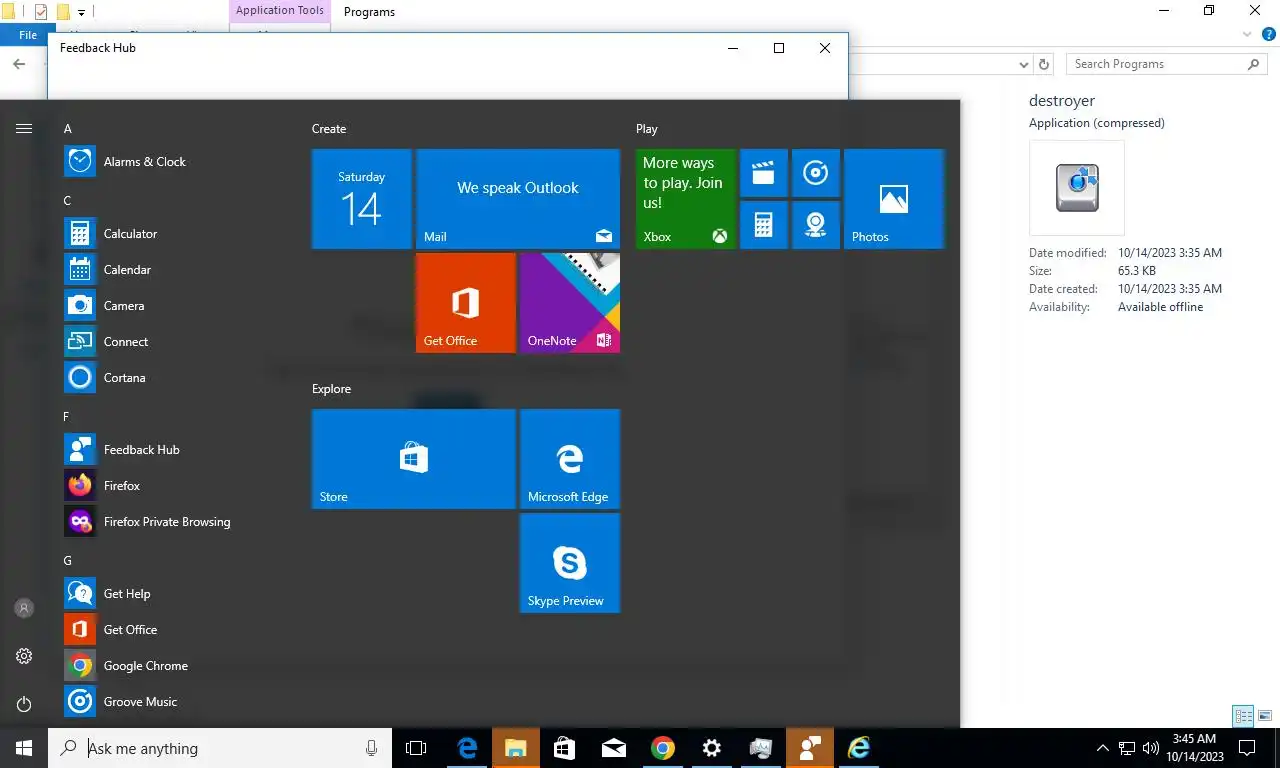The width and height of the screenshot is (1280, 768).
Task: Open the File tab in File Explorer
Action: point(28,35)
